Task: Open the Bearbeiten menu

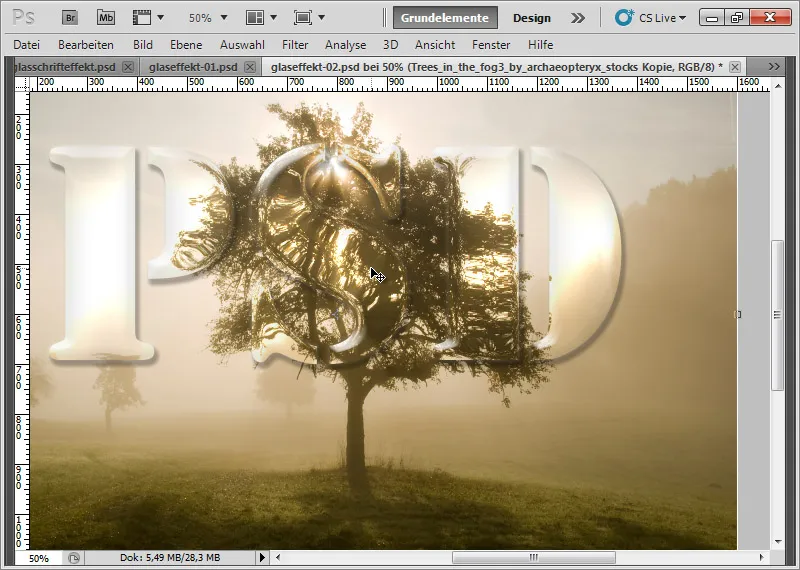Action: click(86, 45)
